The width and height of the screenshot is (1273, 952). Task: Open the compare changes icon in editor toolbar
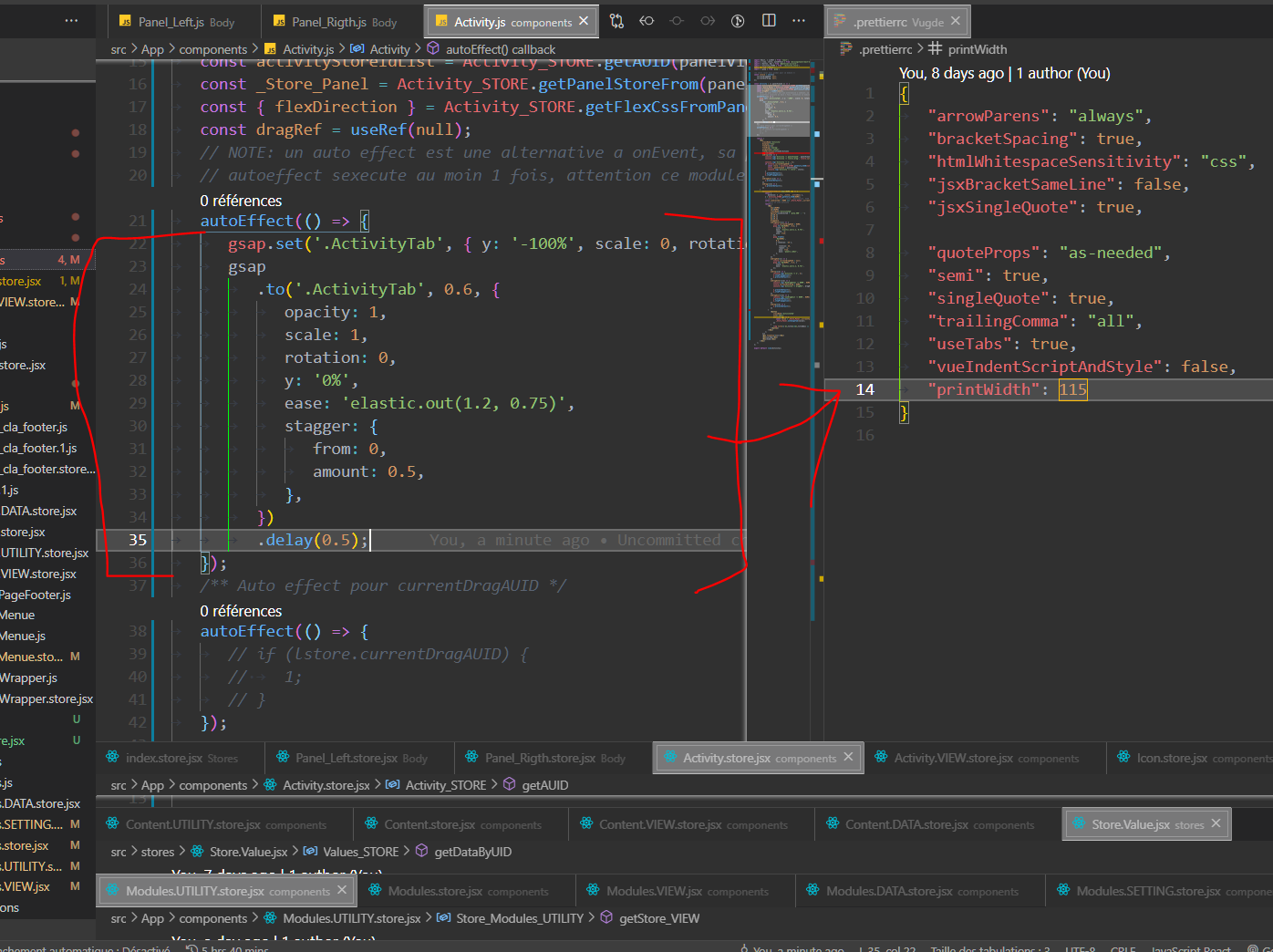617,21
